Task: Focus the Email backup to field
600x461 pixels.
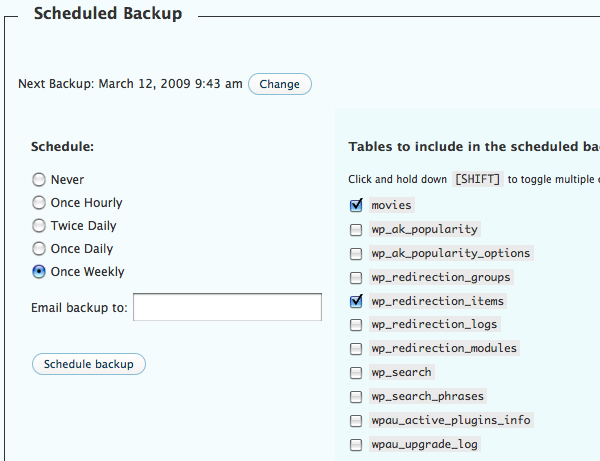Action: coord(227,307)
